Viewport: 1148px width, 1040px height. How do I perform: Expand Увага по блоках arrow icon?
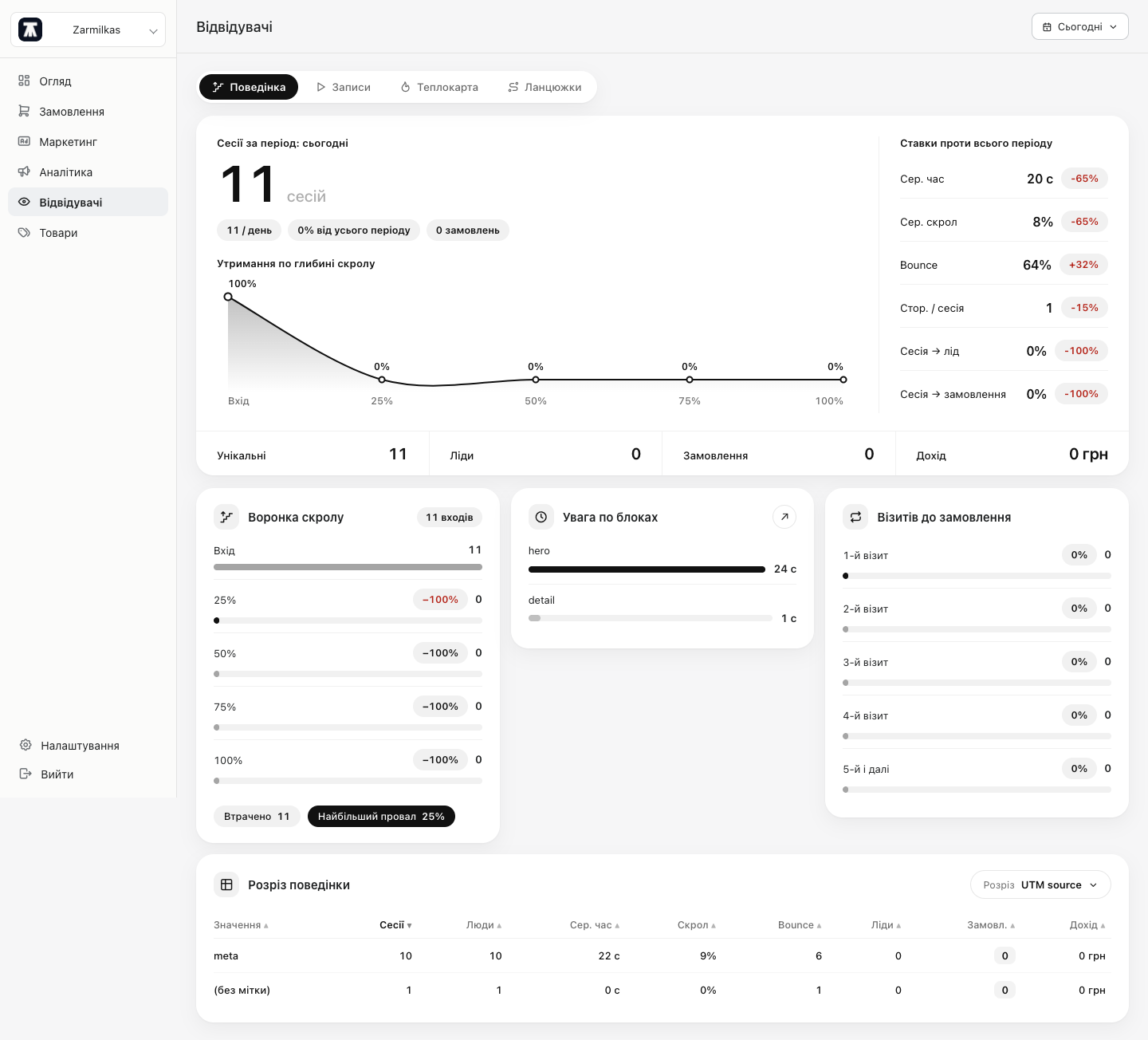pos(784,517)
